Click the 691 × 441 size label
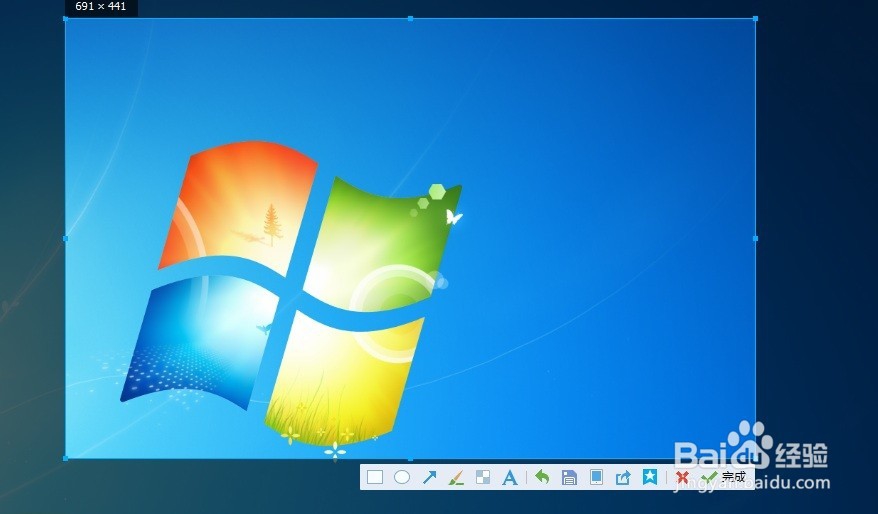Image resolution: width=878 pixels, height=514 pixels. click(101, 7)
